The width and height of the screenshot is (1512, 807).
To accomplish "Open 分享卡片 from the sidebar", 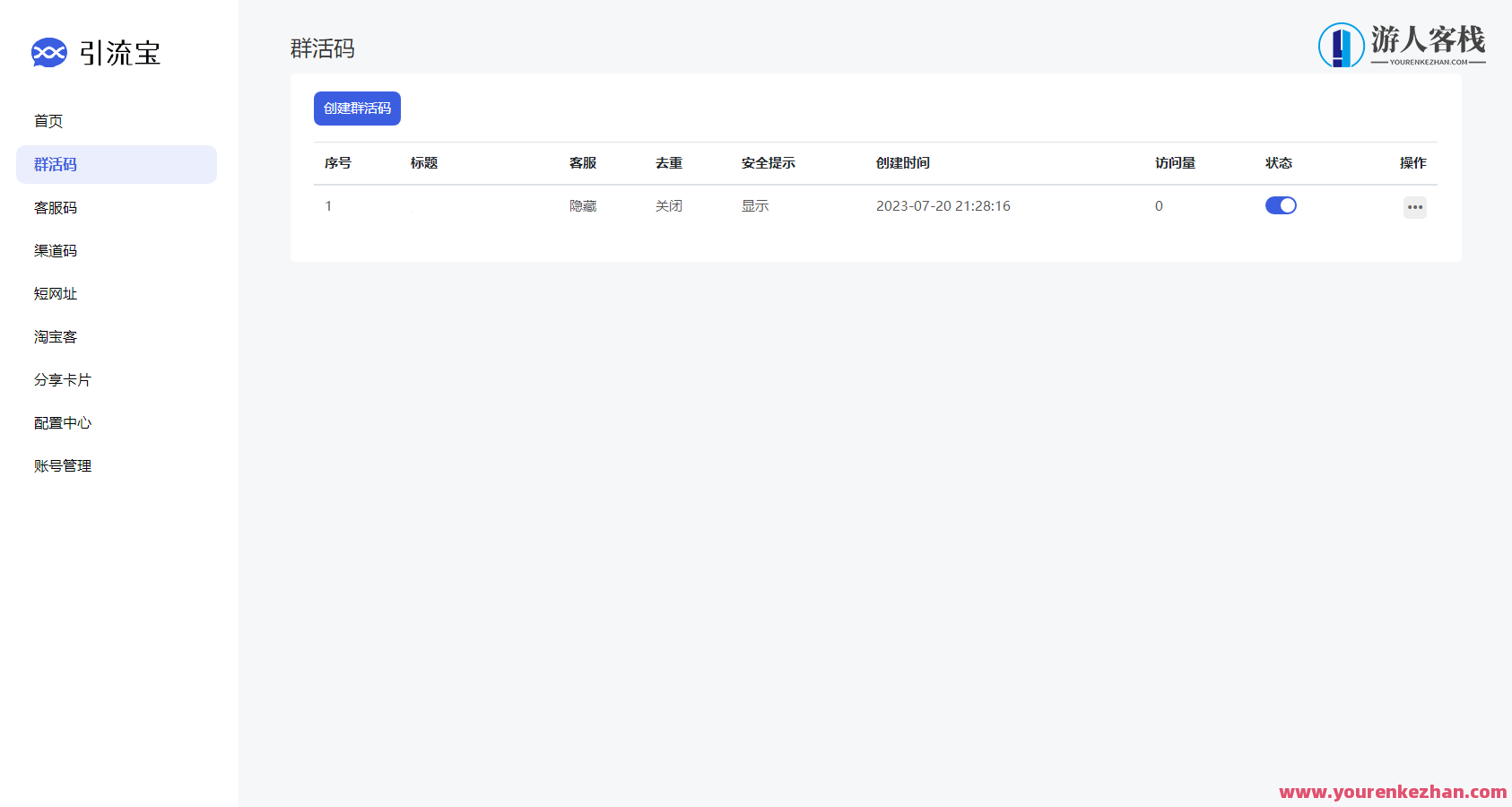I will [62, 379].
